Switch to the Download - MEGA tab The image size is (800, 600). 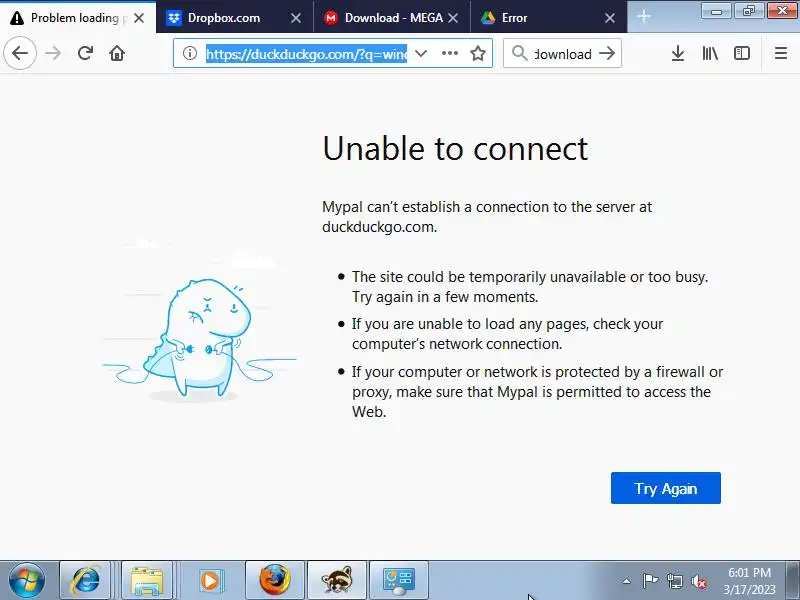click(x=393, y=18)
